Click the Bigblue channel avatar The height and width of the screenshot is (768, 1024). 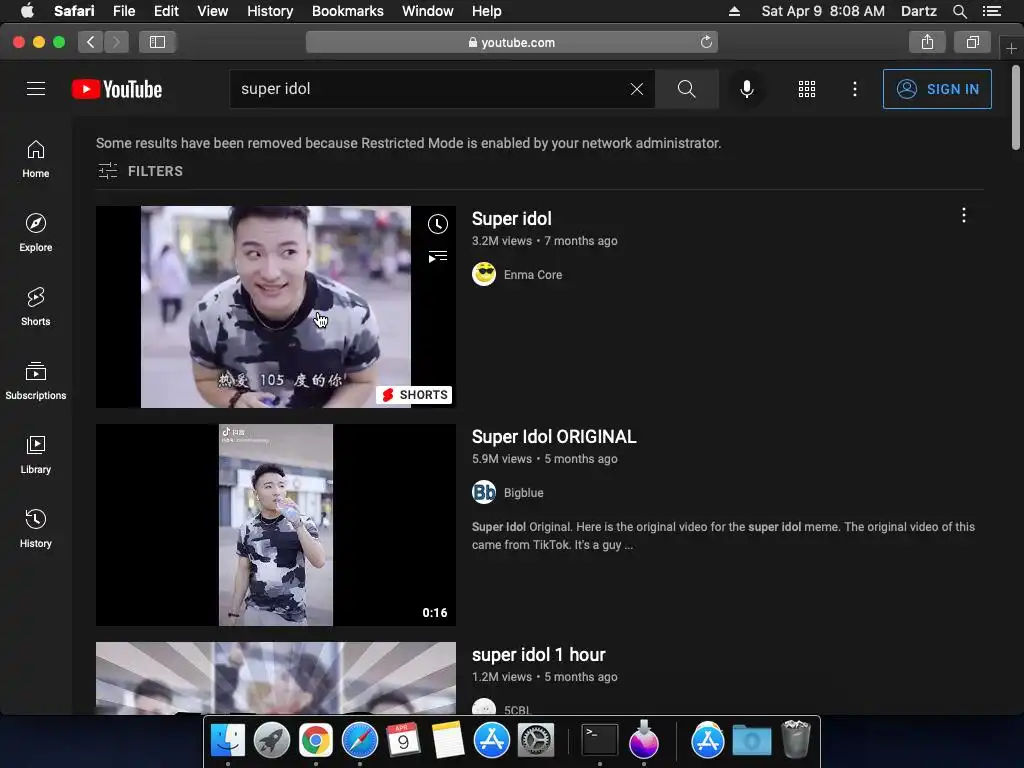click(484, 492)
